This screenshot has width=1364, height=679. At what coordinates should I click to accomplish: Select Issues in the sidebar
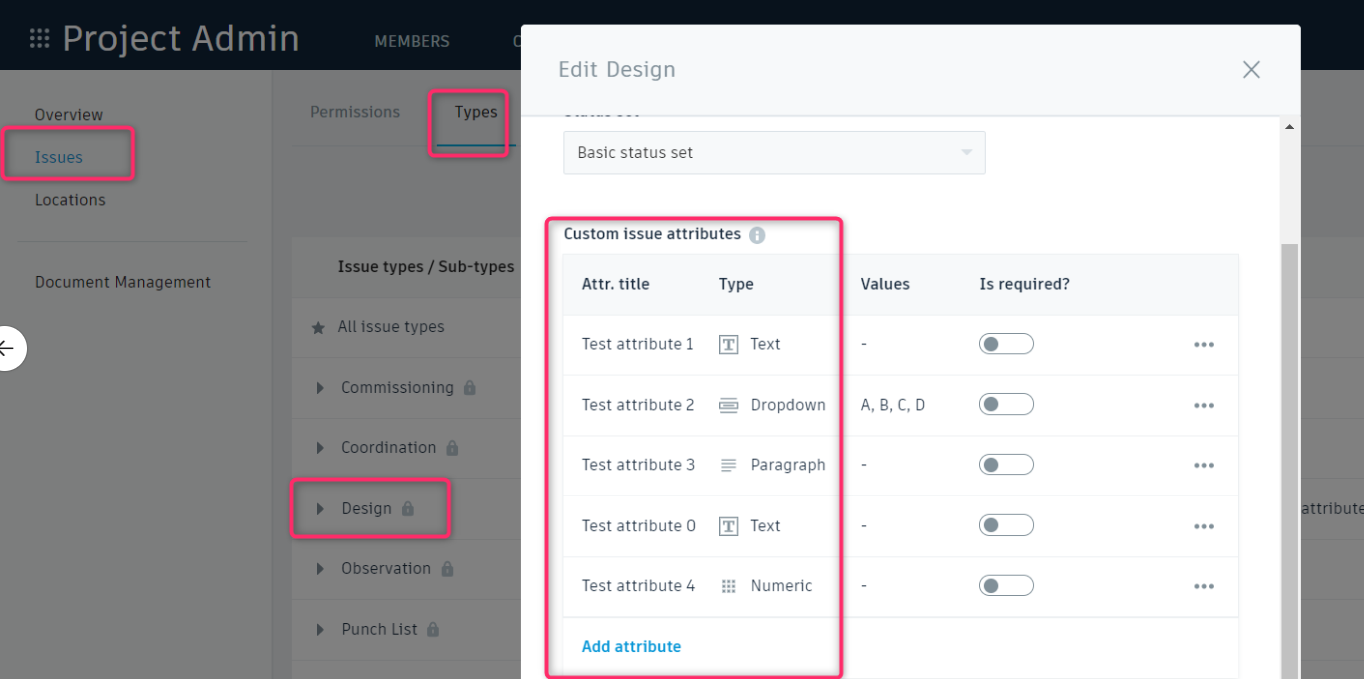58,157
